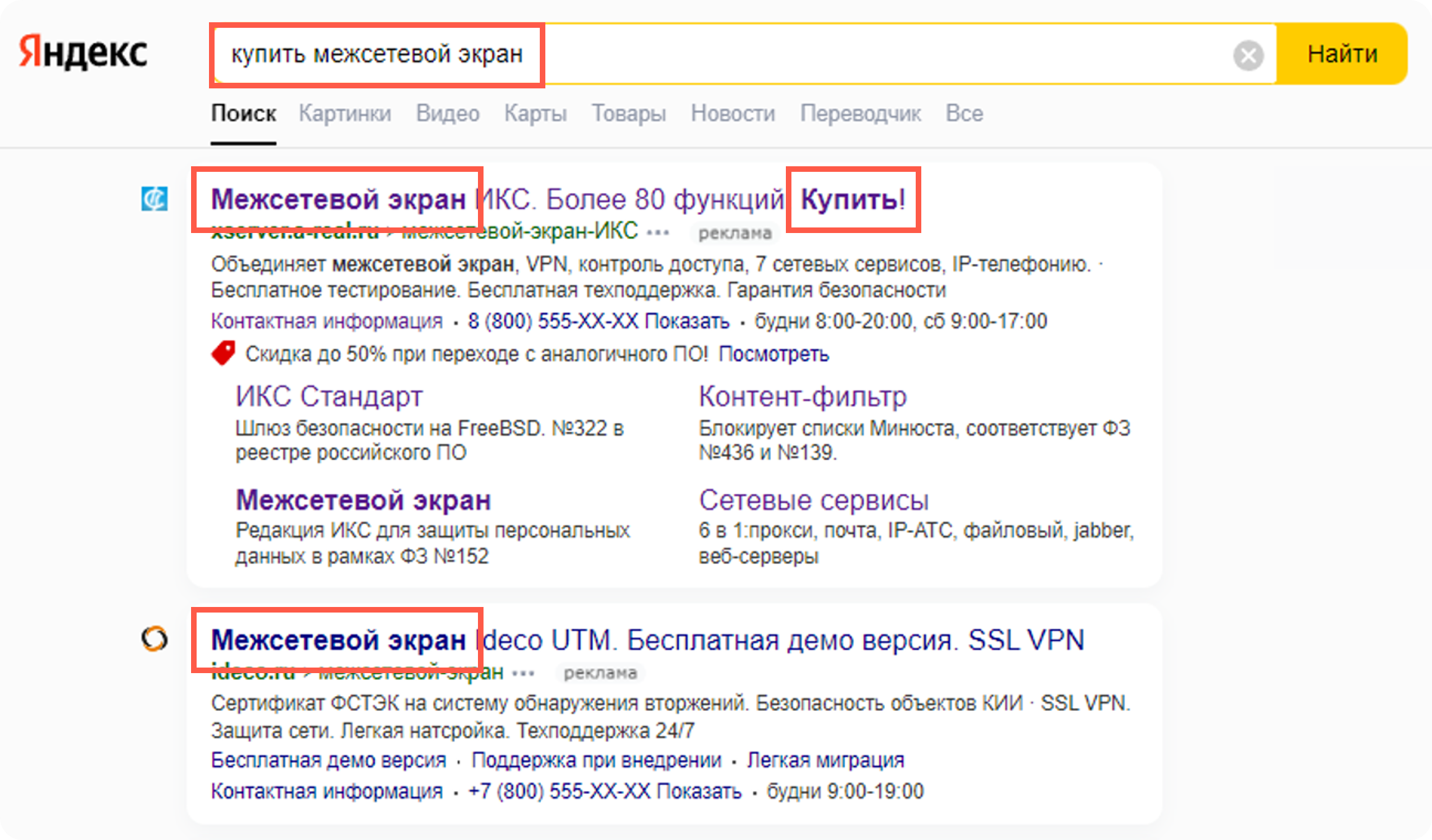
Task: Switch to the Картинки tab
Action: point(345,114)
